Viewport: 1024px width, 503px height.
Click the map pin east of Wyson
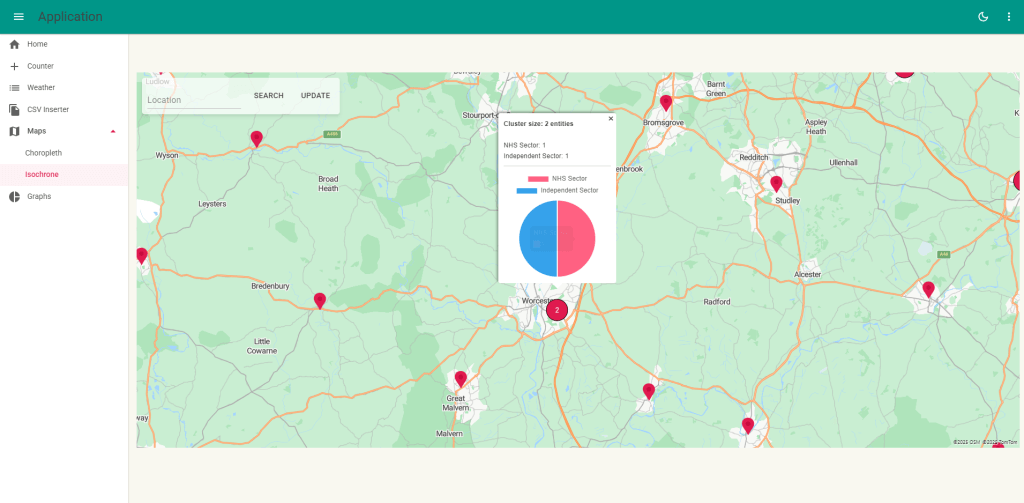coord(257,138)
